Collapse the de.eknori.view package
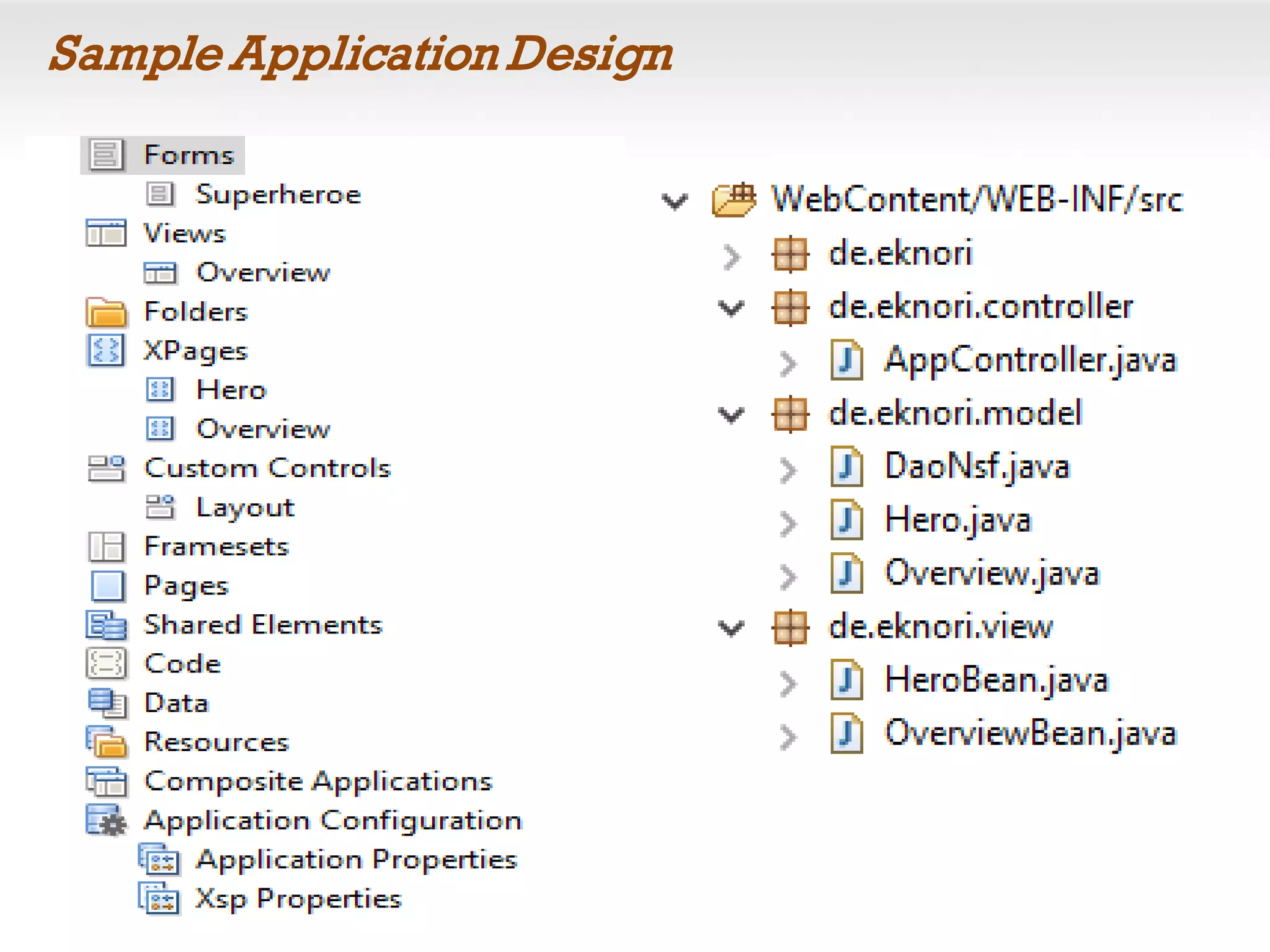The width and height of the screenshot is (1270, 952). (x=731, y=628)
